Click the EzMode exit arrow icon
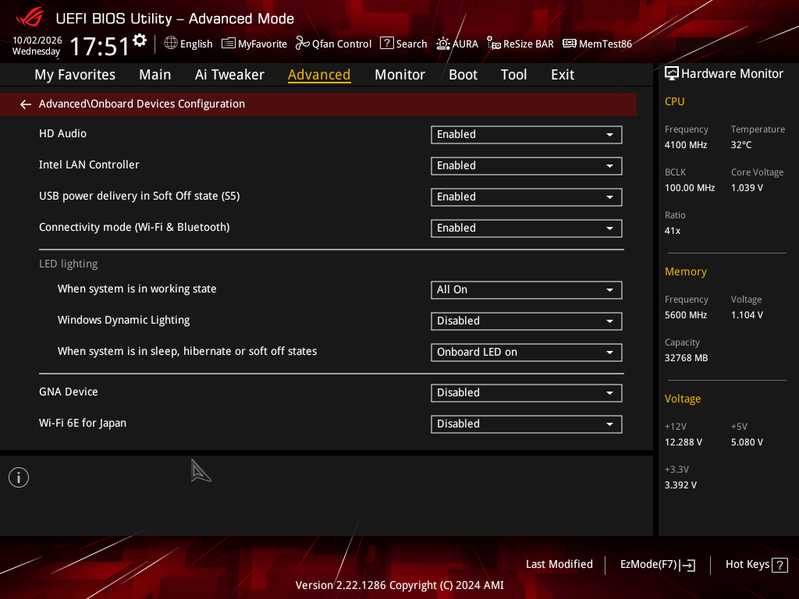 (x=688, y=565)
